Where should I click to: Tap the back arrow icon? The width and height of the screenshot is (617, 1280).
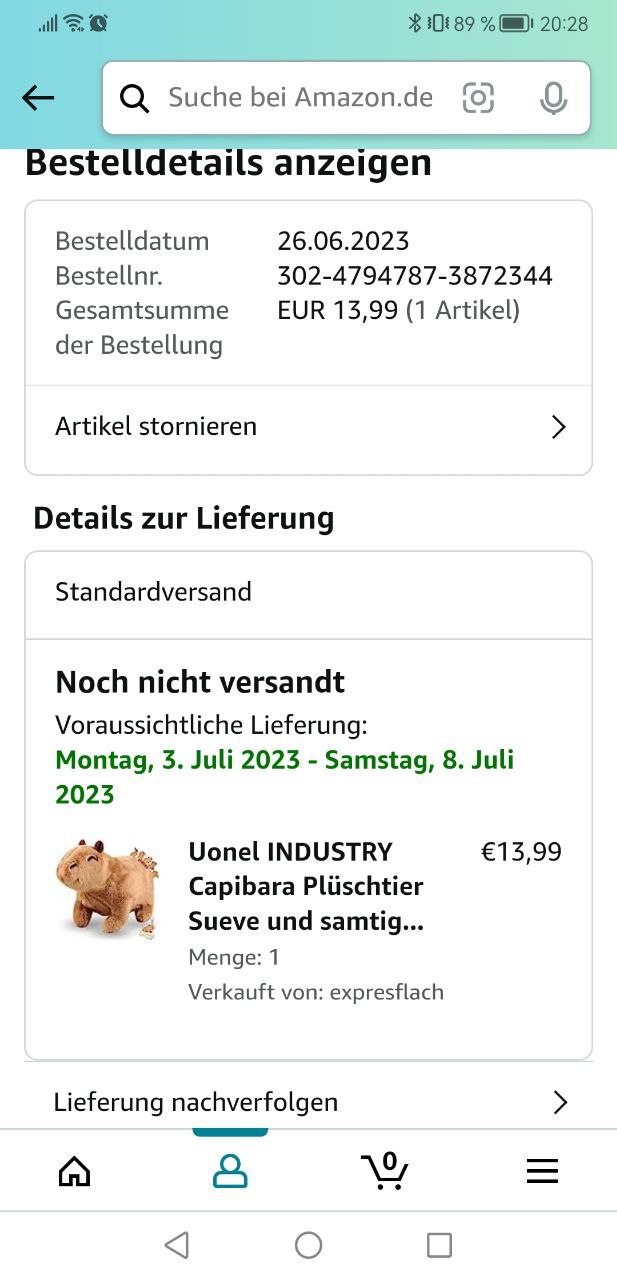coord(38,98)
